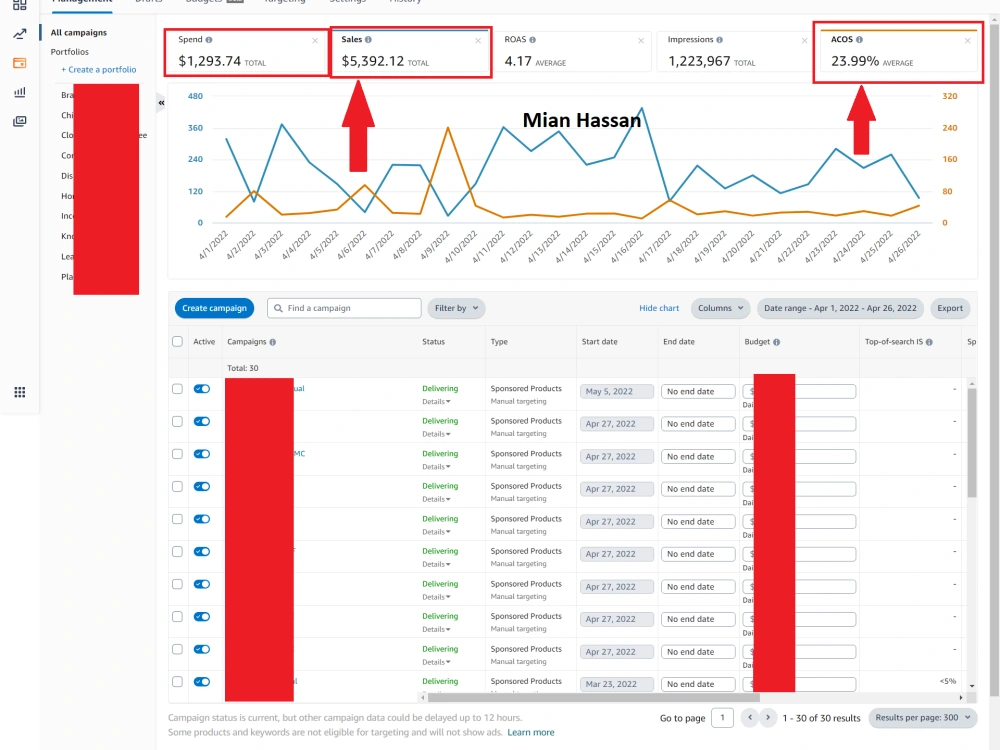Open Results per page: 300 dropdown
Screen dimensions: 1000x750
pyautogui.click(x=923, y=717)
